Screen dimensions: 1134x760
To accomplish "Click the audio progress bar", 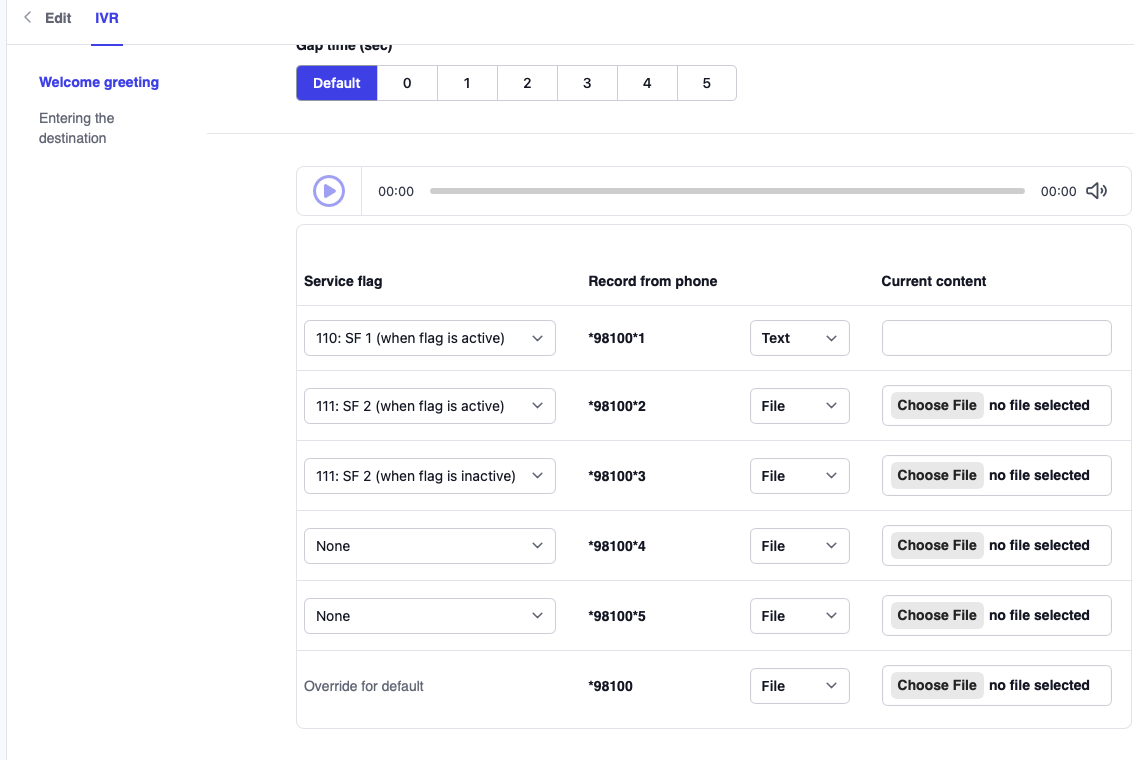I will (727, 191).
